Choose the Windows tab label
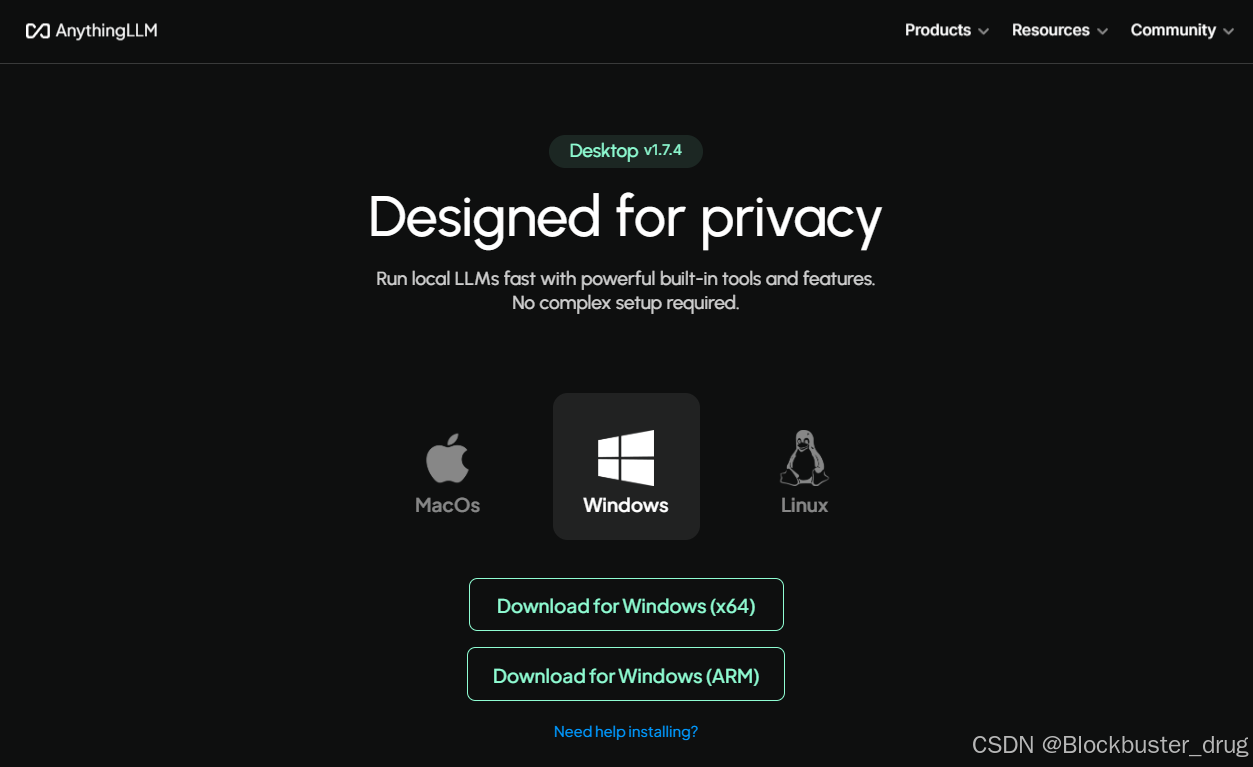This screenshot has height=767, width=1253. click(626, 505)
